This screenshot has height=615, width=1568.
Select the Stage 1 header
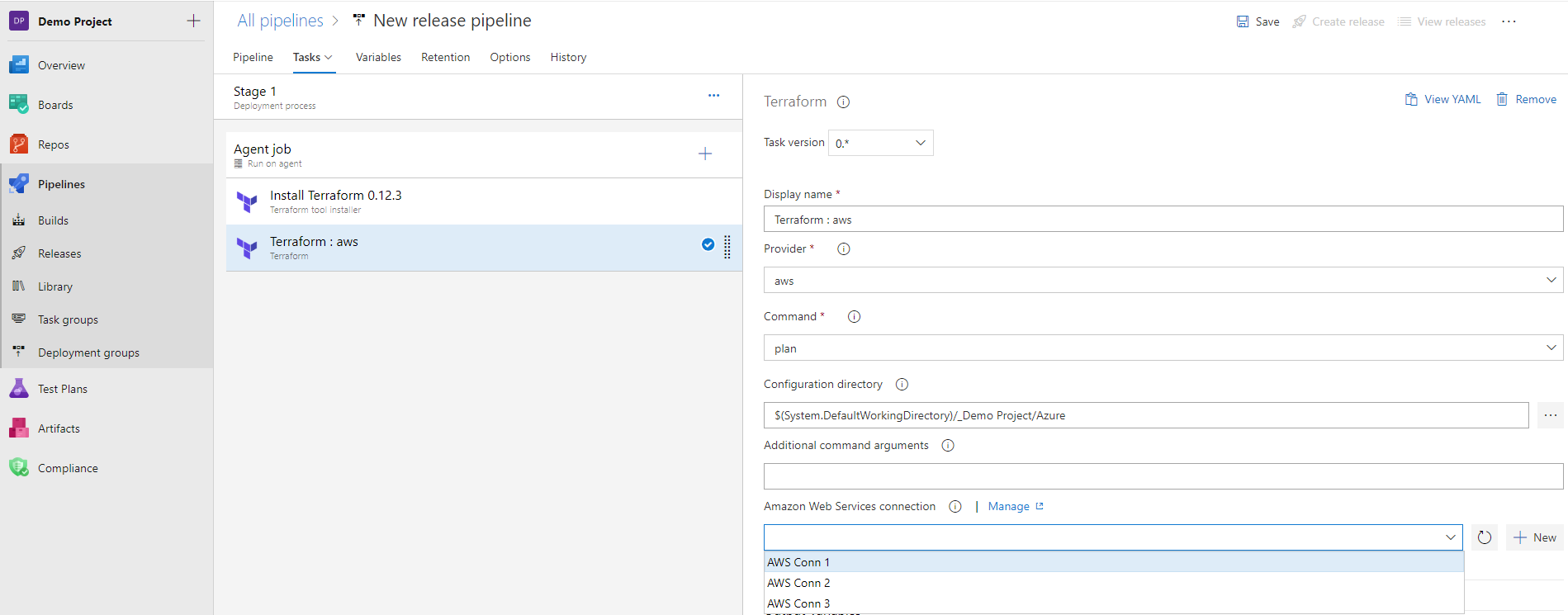click(x=478, y=97)
